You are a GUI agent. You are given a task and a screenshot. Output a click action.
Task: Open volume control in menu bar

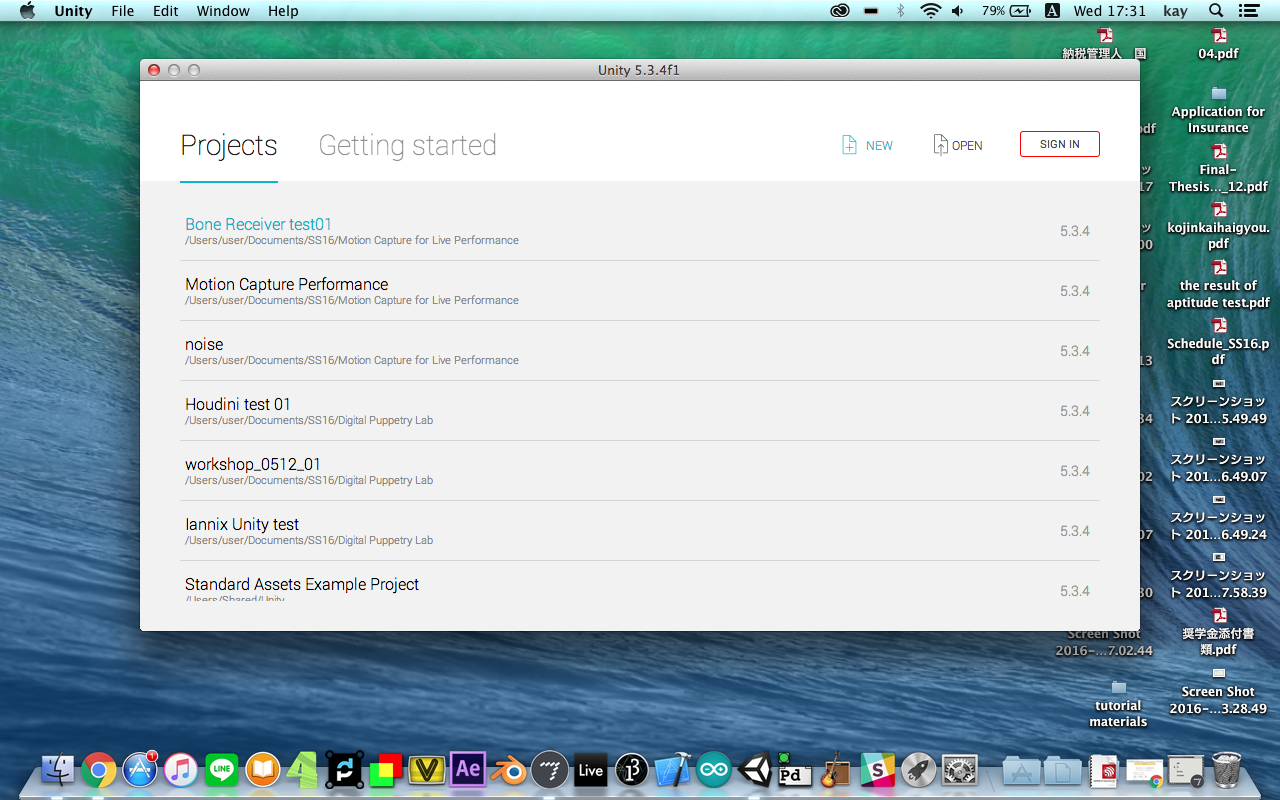coord(958,11)
